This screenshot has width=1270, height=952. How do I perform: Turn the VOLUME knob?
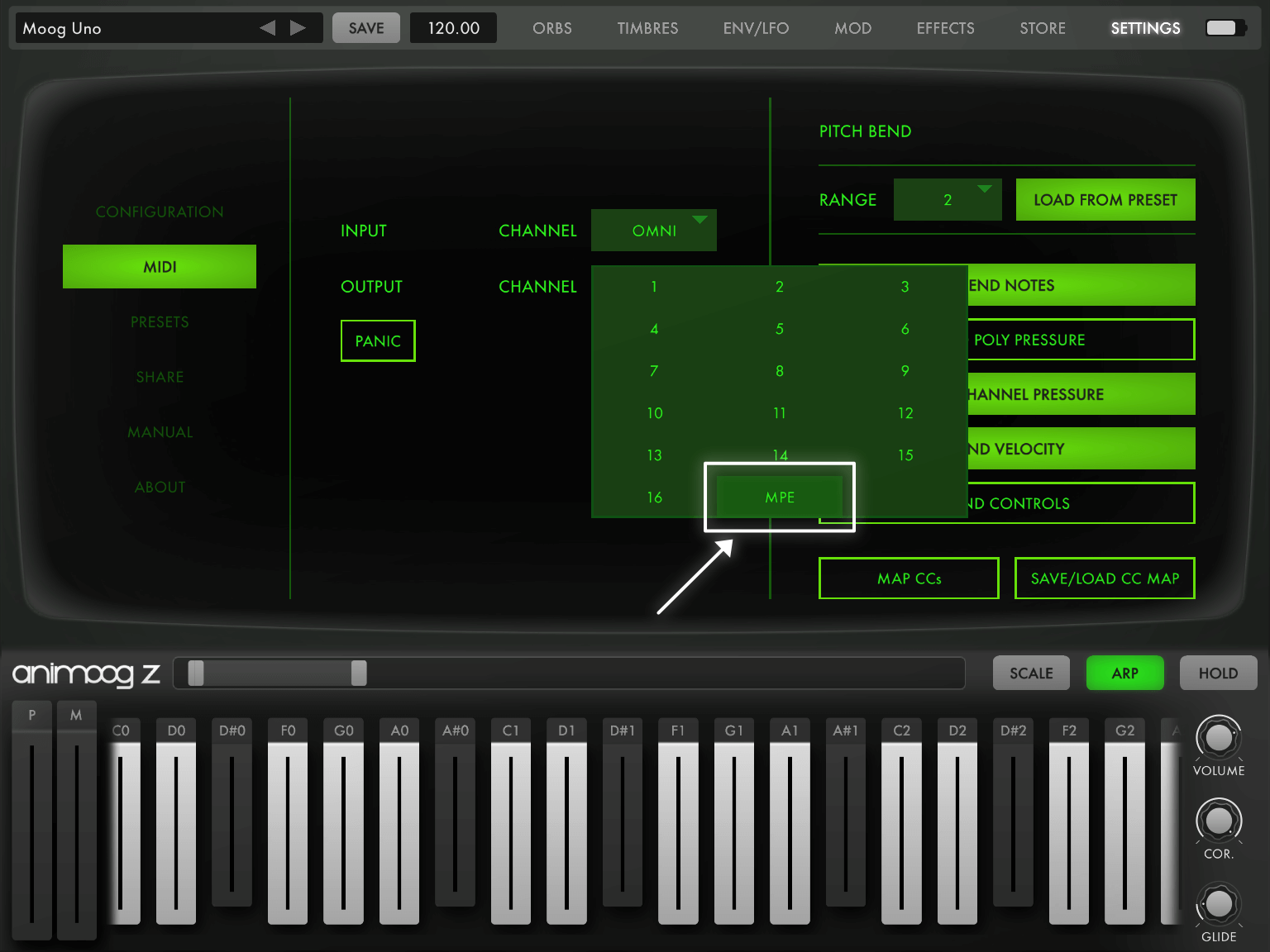coord(1219,736)
